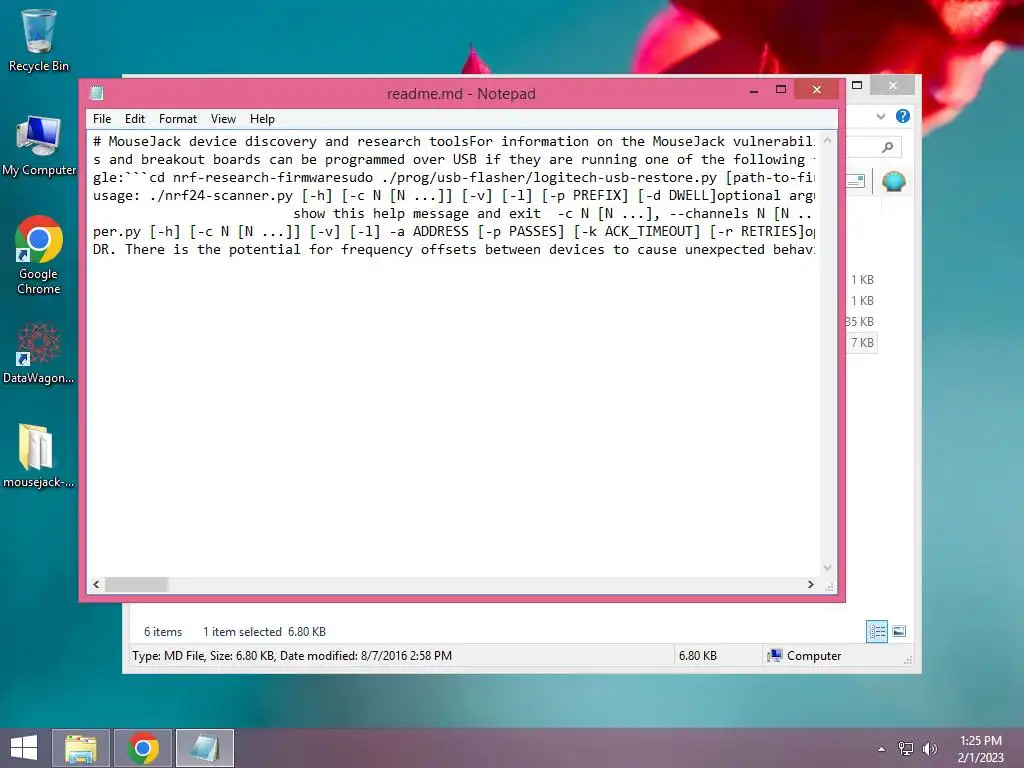Click the Explorer search magnifier icon
1024x768 pixels.
click(887, 147)
